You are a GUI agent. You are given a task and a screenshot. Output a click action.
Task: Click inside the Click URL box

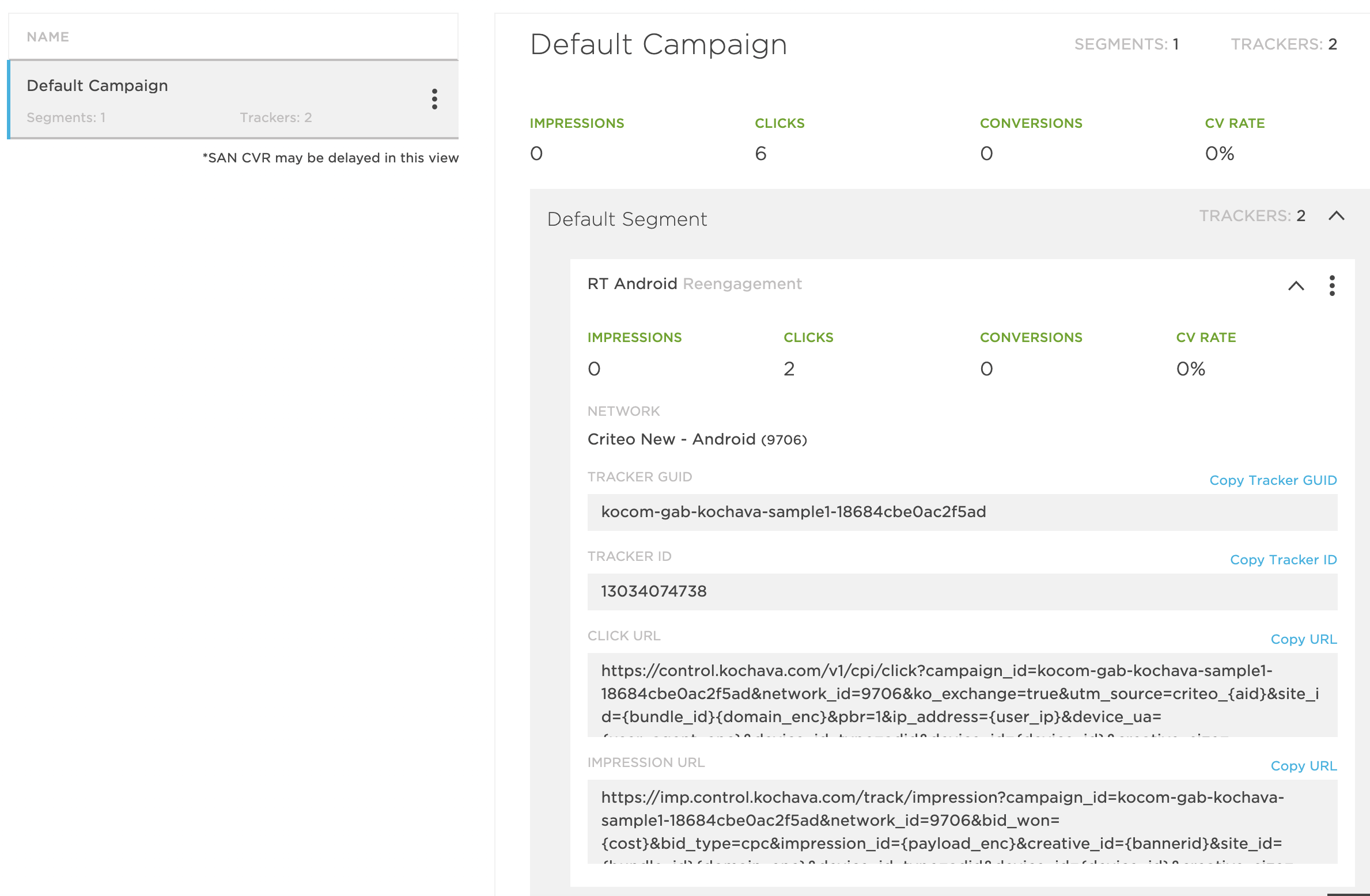pos(962,695)
